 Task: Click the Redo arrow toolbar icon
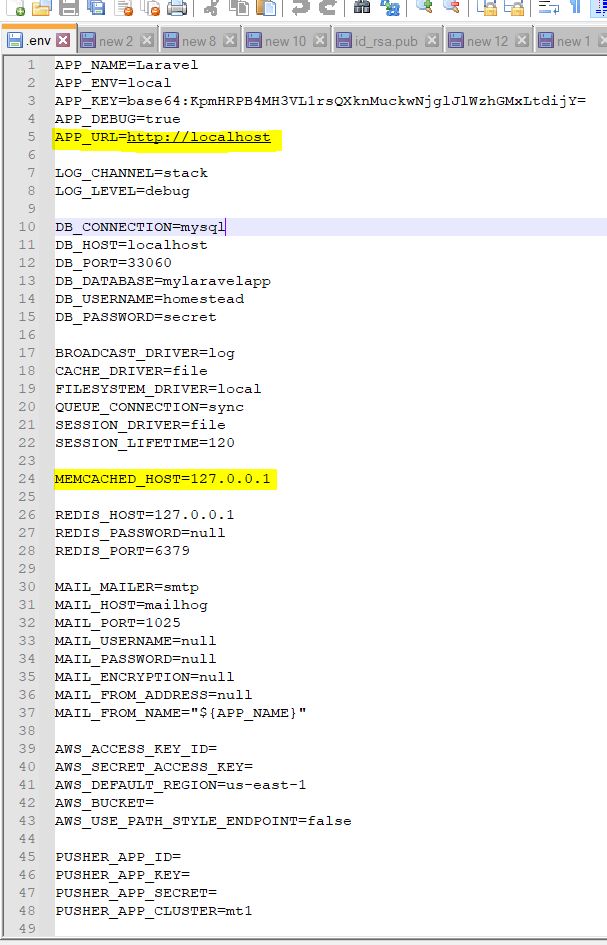point(327,7)
